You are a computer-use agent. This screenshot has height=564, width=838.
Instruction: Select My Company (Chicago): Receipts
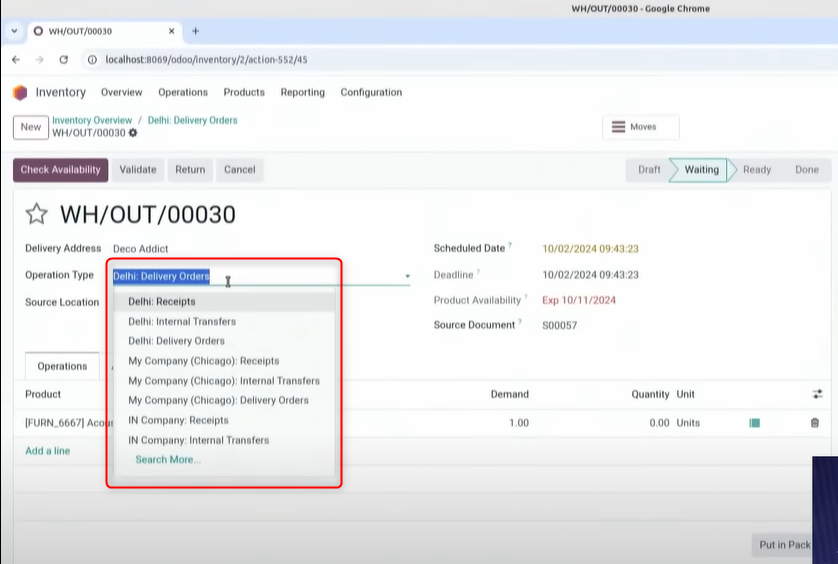click(224, 361)
